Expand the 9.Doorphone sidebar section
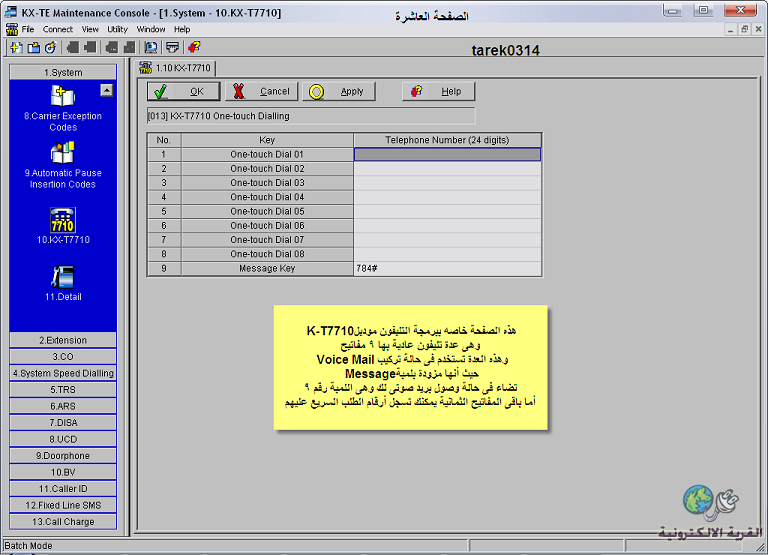The height and width of the screenshot is (555, 768). point(63,456)
